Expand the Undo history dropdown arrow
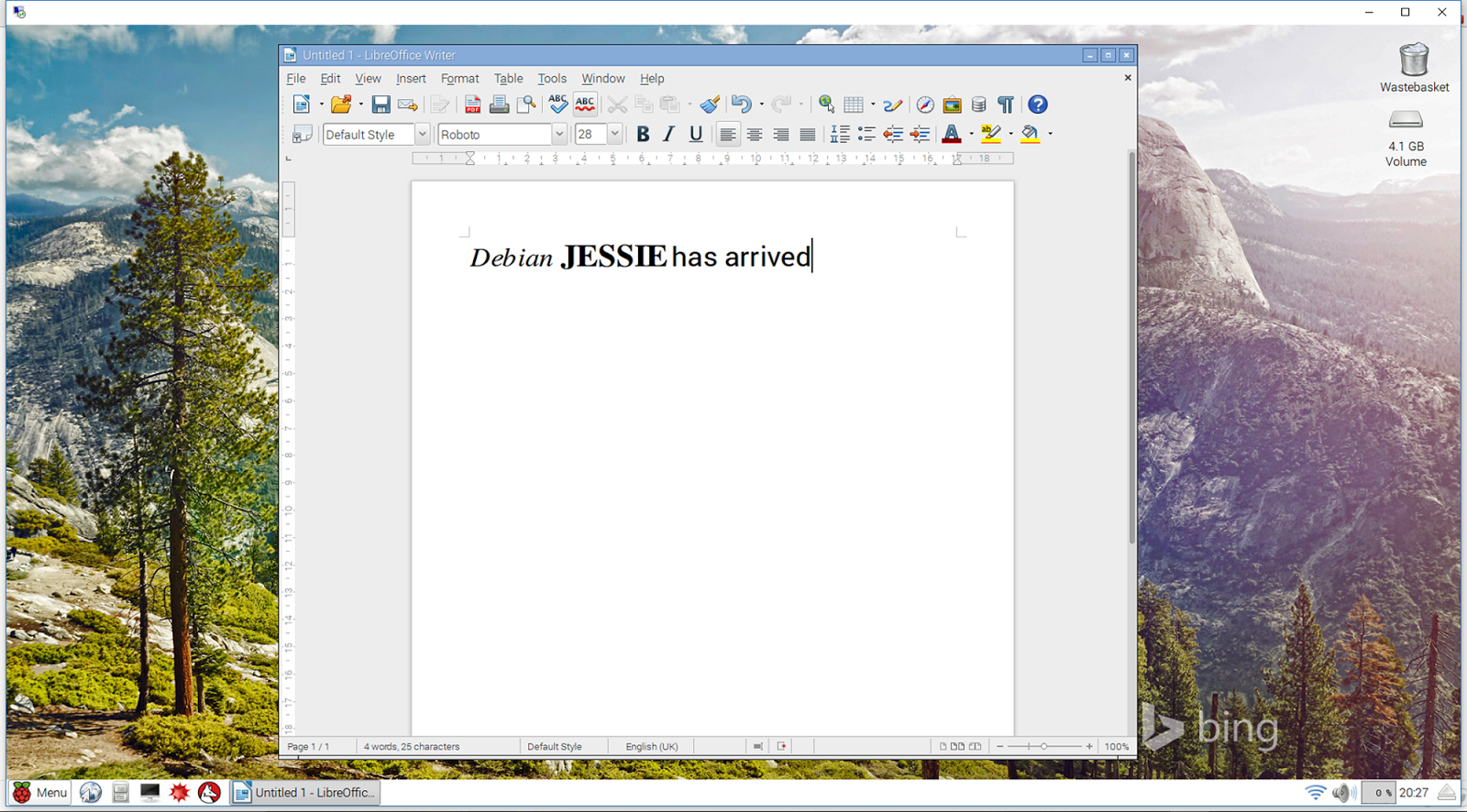Viewport: 1467px width, 812px height. point(761,104)
